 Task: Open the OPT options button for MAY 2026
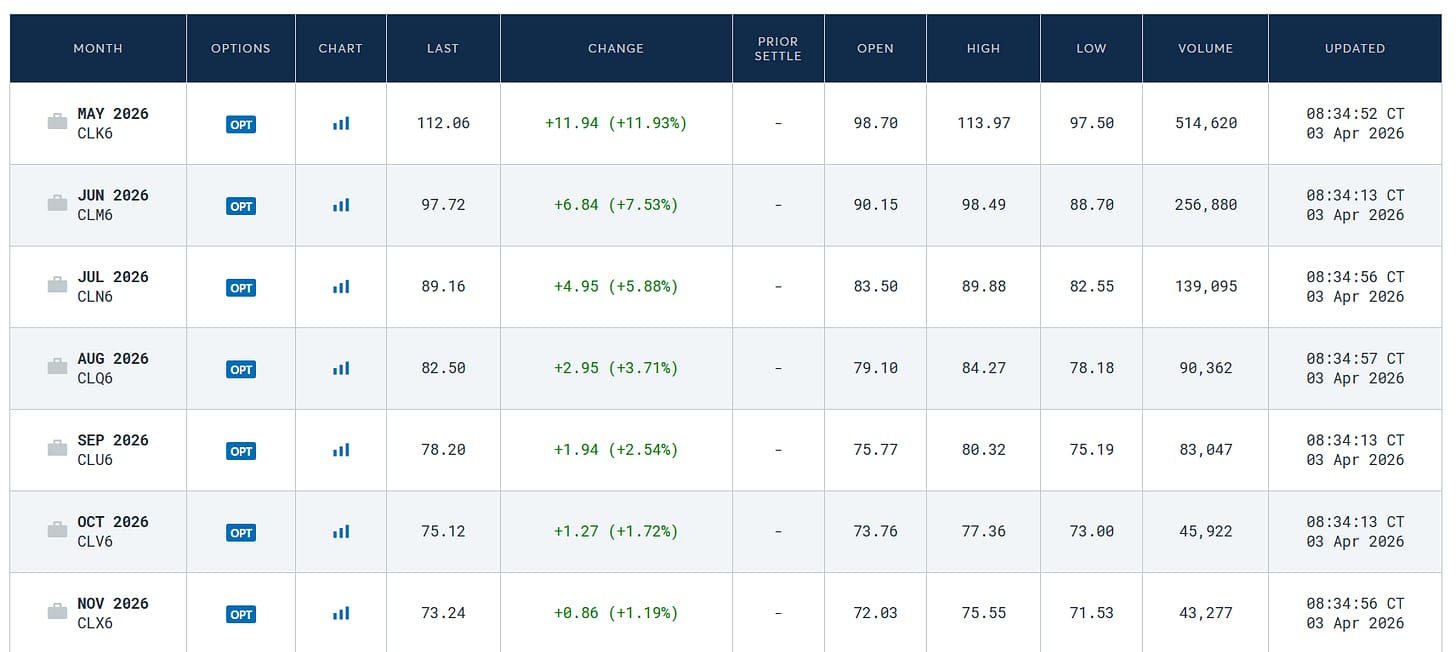coord(241,124)
